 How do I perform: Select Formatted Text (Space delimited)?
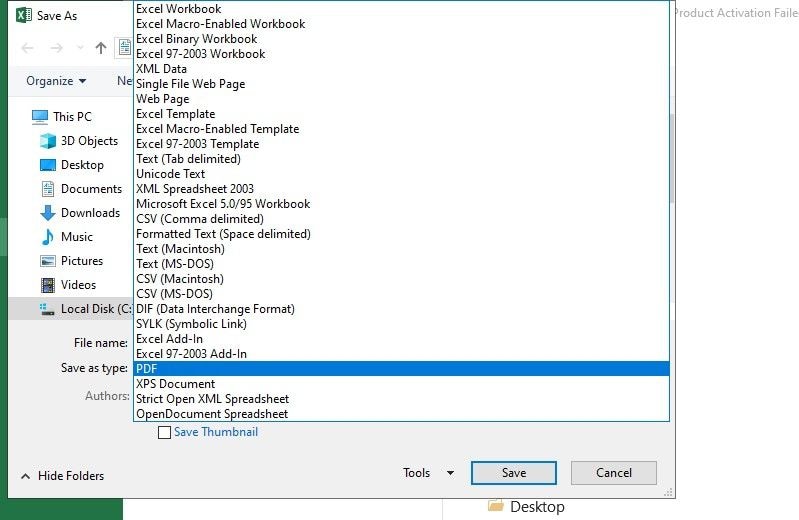point(401,233)
